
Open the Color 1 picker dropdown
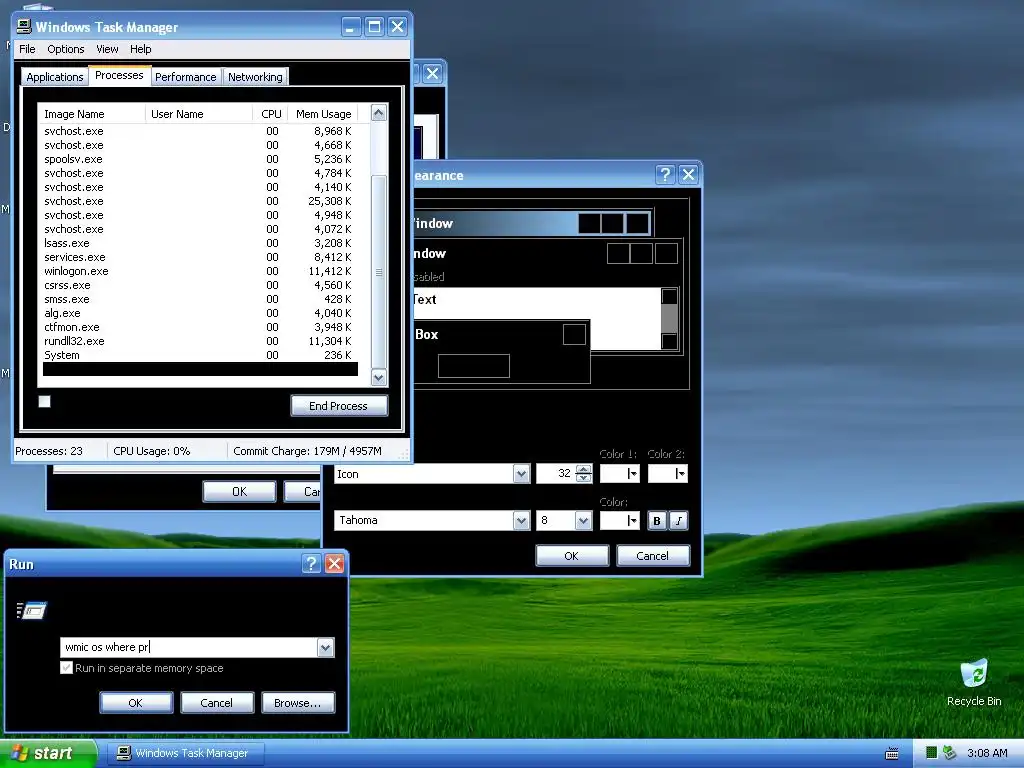pos(619,474)
